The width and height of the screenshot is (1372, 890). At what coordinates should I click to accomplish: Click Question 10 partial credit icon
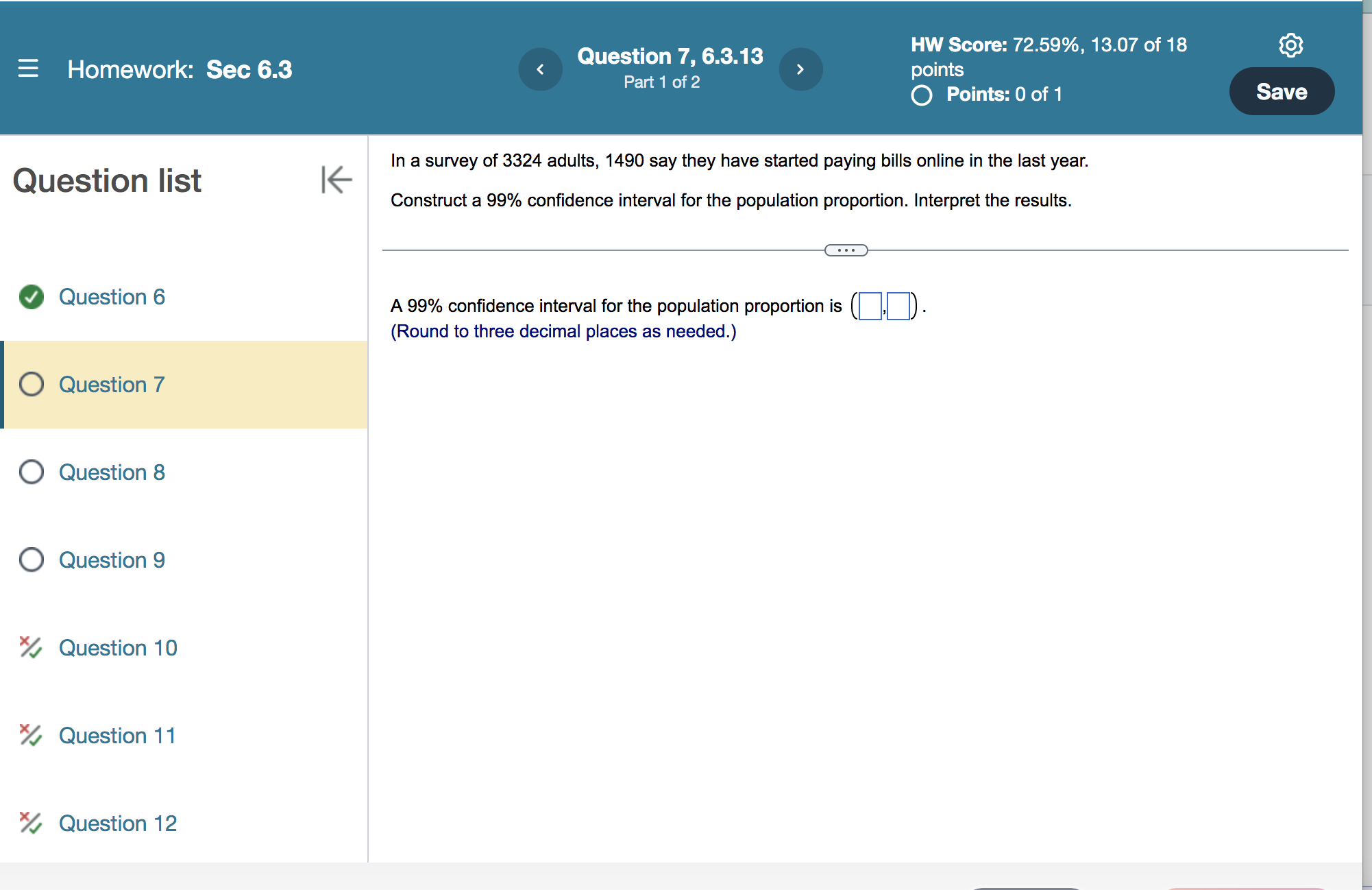30,647
